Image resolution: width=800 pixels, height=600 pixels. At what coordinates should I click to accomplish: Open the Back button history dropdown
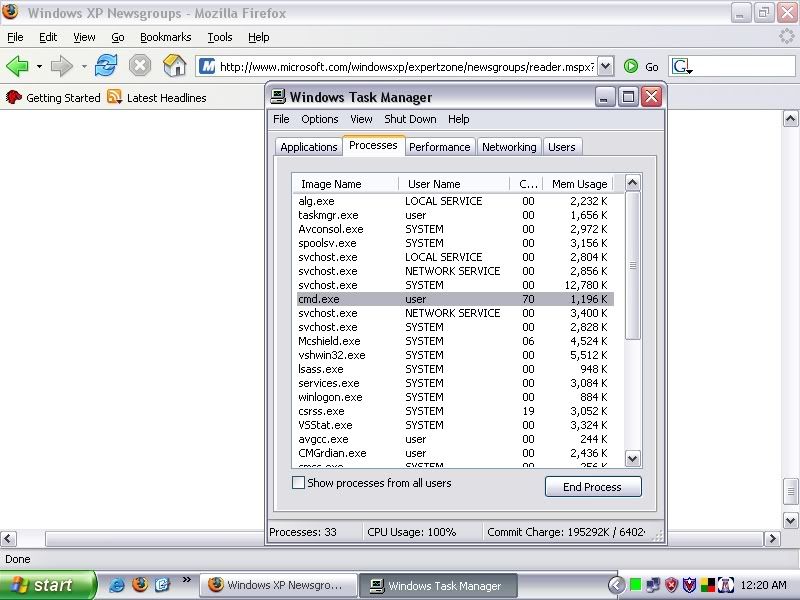point(39,66)
